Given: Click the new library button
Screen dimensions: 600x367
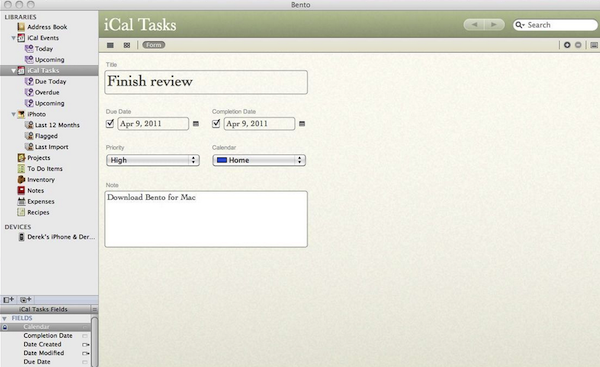Looking at the screenshot, I should [8, 300].
